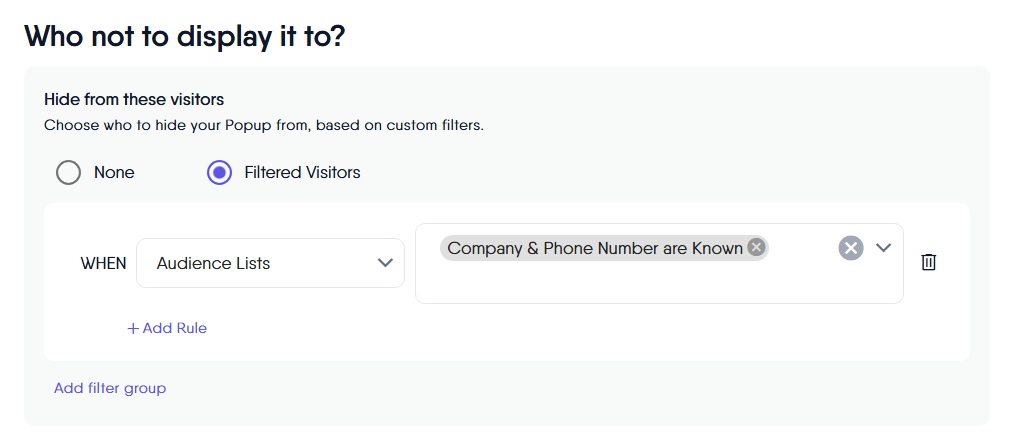
Task: Expand the audience list values dropdown arrow
Action: click(883, 248)
